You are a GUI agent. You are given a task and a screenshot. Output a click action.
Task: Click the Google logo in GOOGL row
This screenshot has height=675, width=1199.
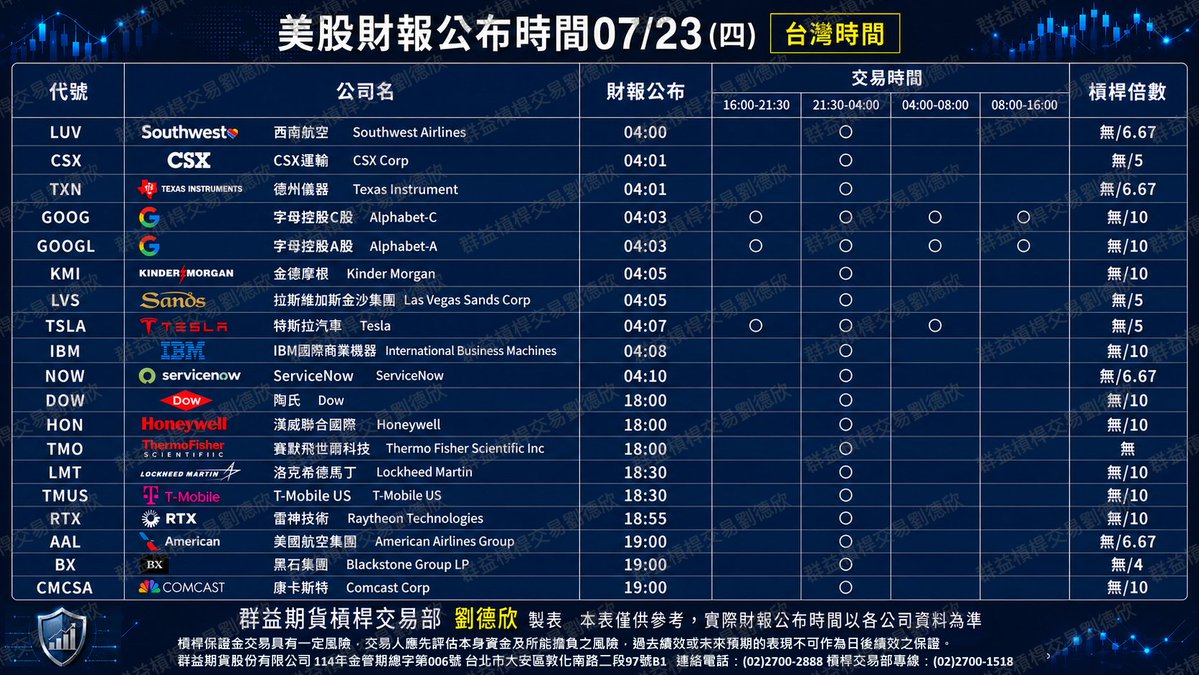(149, 245)
